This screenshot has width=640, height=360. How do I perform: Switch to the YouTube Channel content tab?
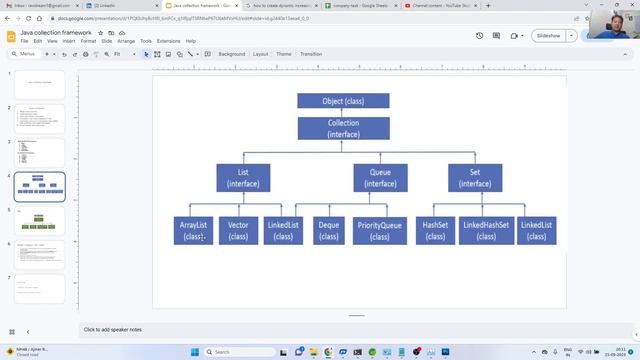440,6
